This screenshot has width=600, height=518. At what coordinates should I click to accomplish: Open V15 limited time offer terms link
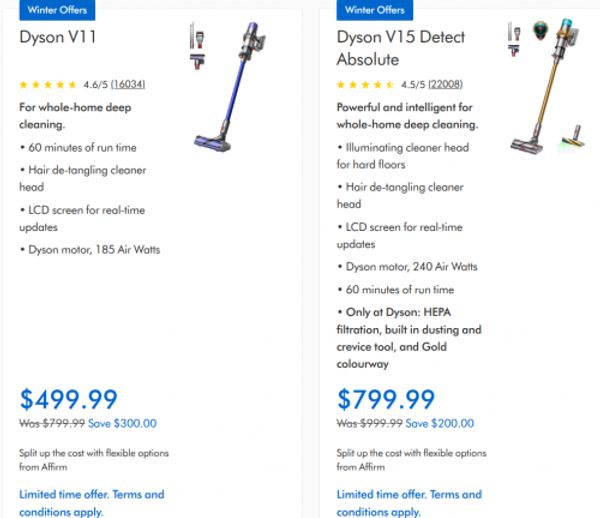(409, 503)
